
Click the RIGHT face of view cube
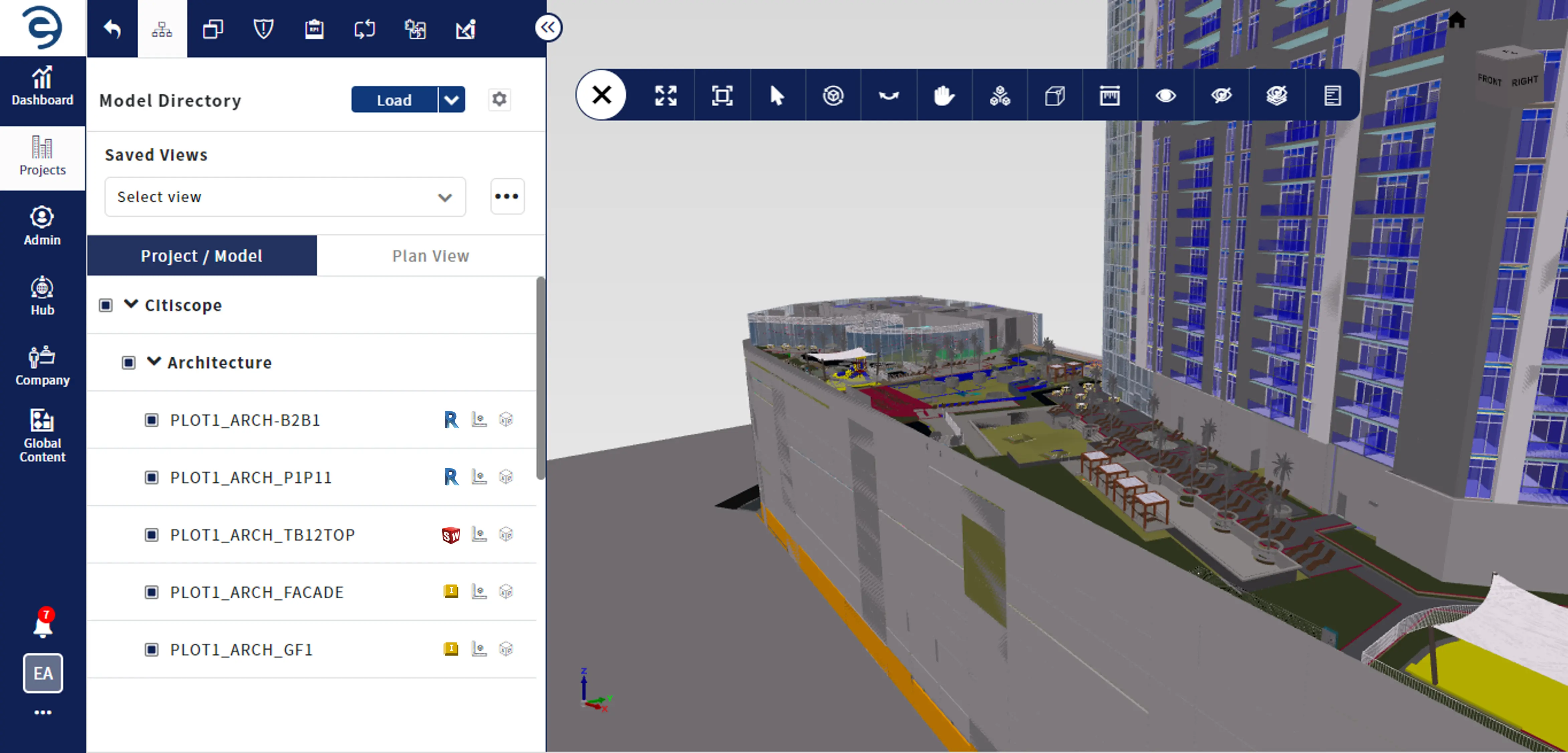point(1525,80)
